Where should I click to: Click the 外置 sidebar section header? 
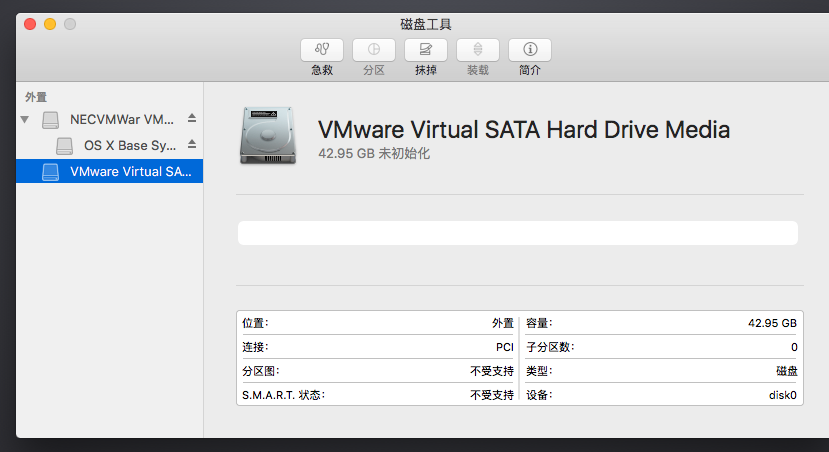[36, 97]
